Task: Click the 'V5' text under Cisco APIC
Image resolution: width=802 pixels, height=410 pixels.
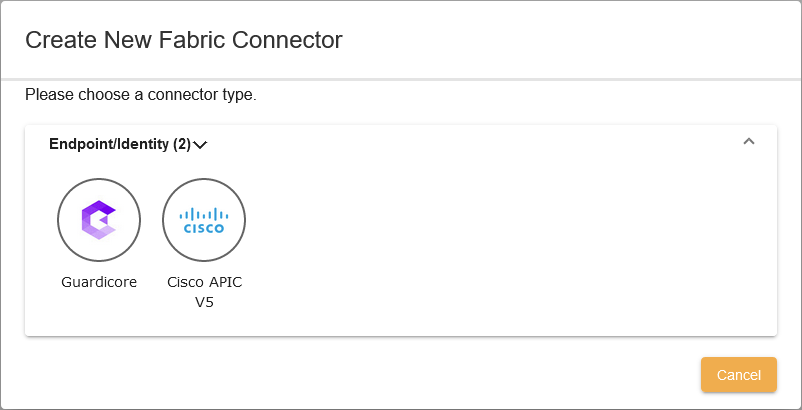Action: pyautogui.click(x=204, y=301)
